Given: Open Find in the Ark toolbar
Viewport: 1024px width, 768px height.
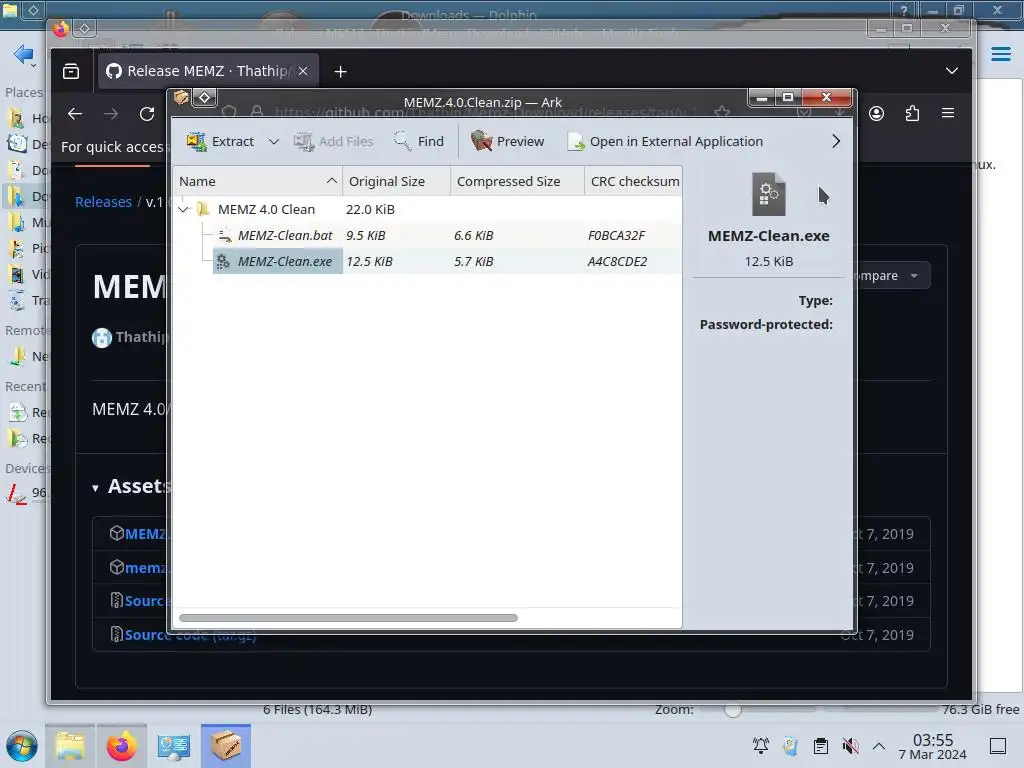Looking at the screenshot, I should click(419, 141).
